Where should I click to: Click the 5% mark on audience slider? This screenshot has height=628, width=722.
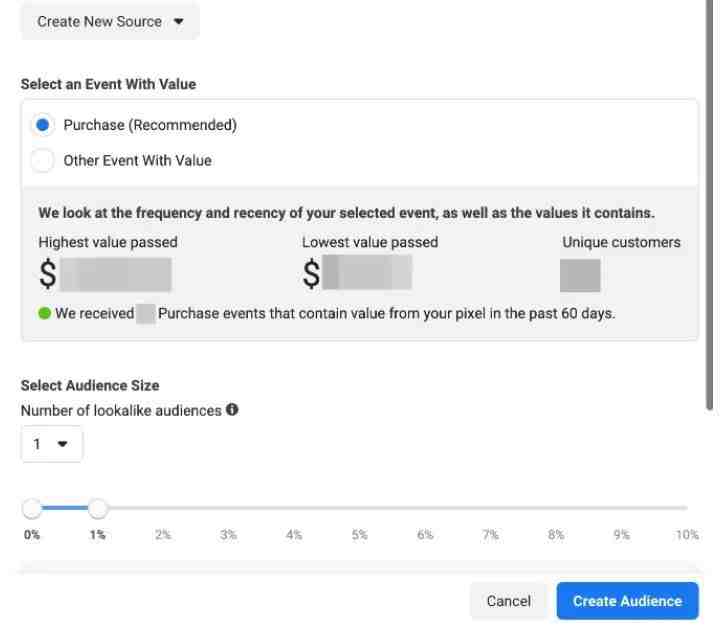point(360,535)
